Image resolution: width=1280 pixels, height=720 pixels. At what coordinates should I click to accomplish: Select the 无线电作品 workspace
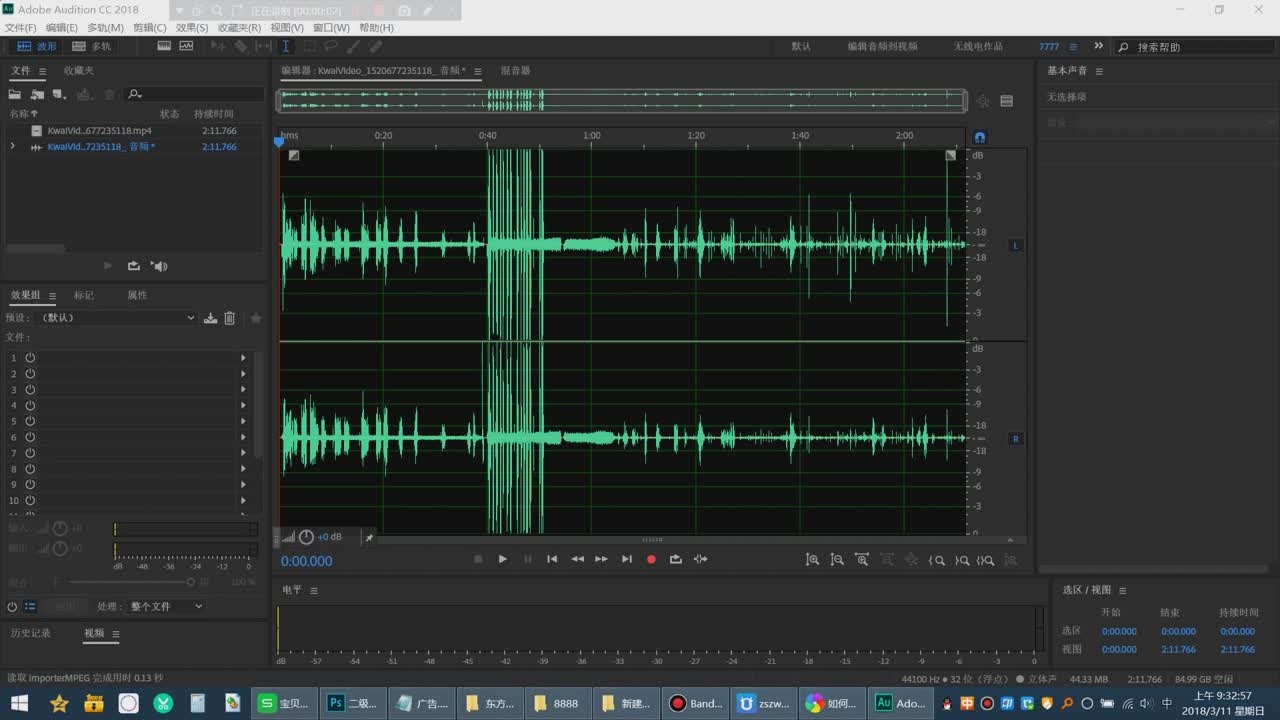(x=977, y=46)
